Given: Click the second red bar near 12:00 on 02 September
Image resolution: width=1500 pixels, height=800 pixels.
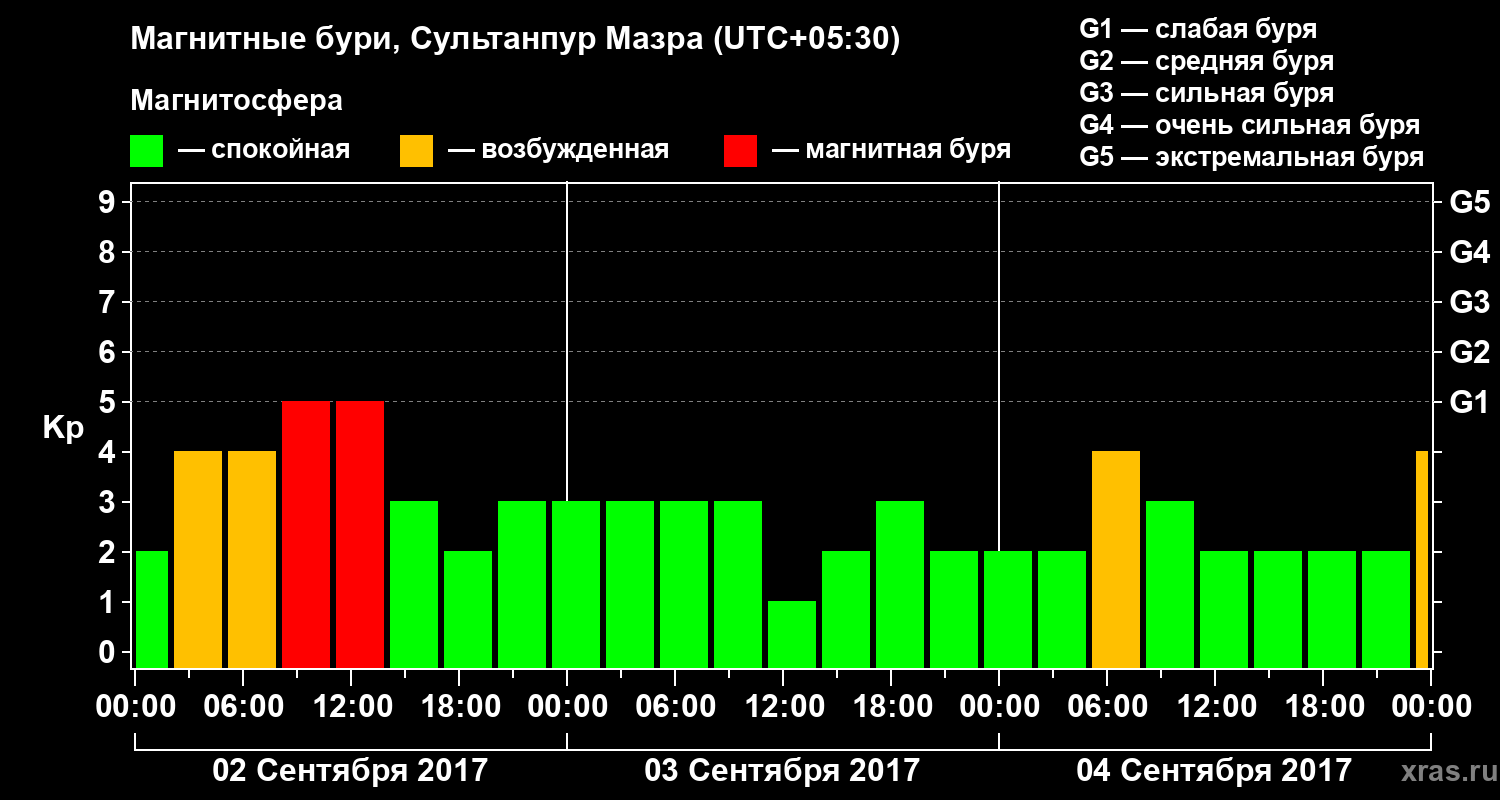Looking at the screenshot, I should 360,535.
